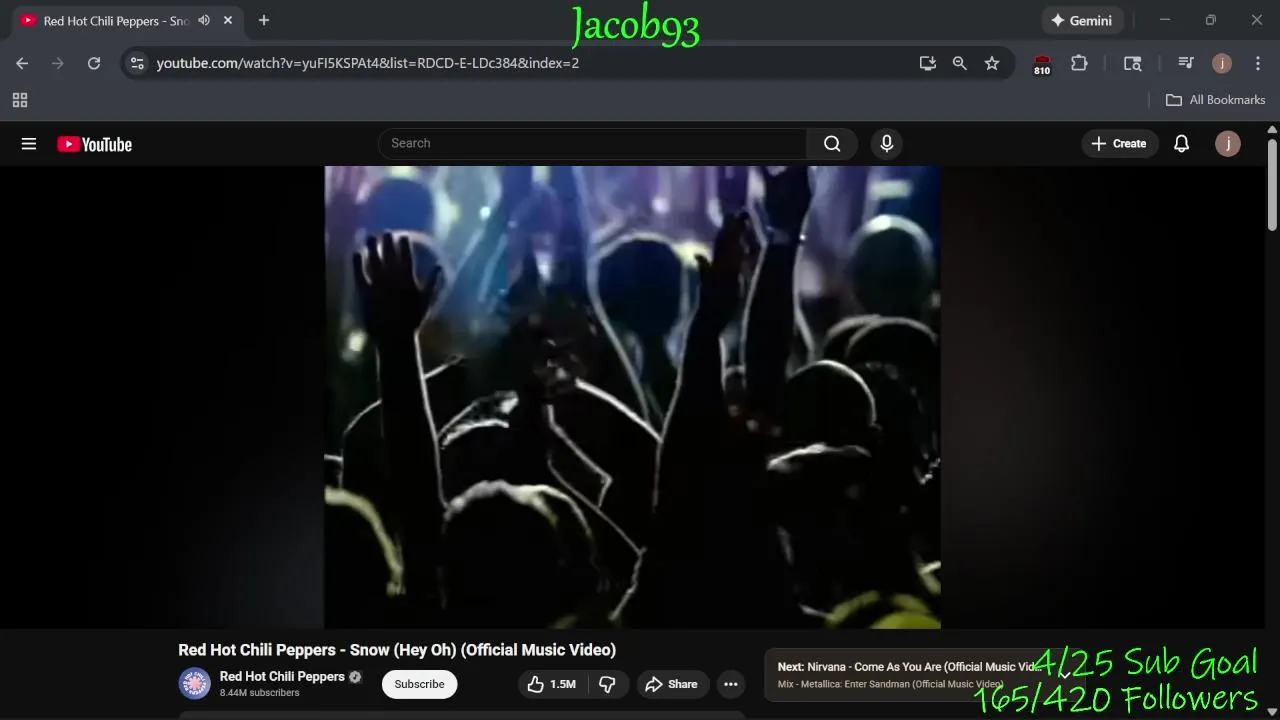Open the Extensions puzzle icon
This screenshot has width=1280, height=720.
pos(1079,63)
